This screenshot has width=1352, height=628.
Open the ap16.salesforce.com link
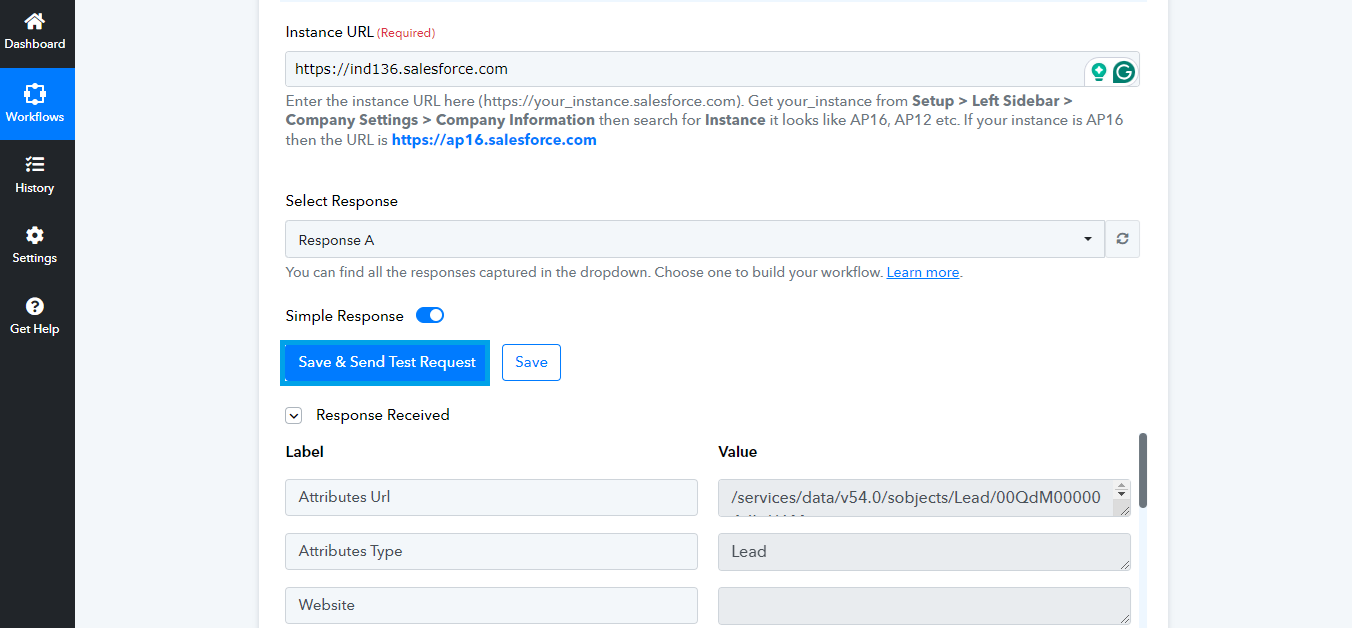pos(493,139)
